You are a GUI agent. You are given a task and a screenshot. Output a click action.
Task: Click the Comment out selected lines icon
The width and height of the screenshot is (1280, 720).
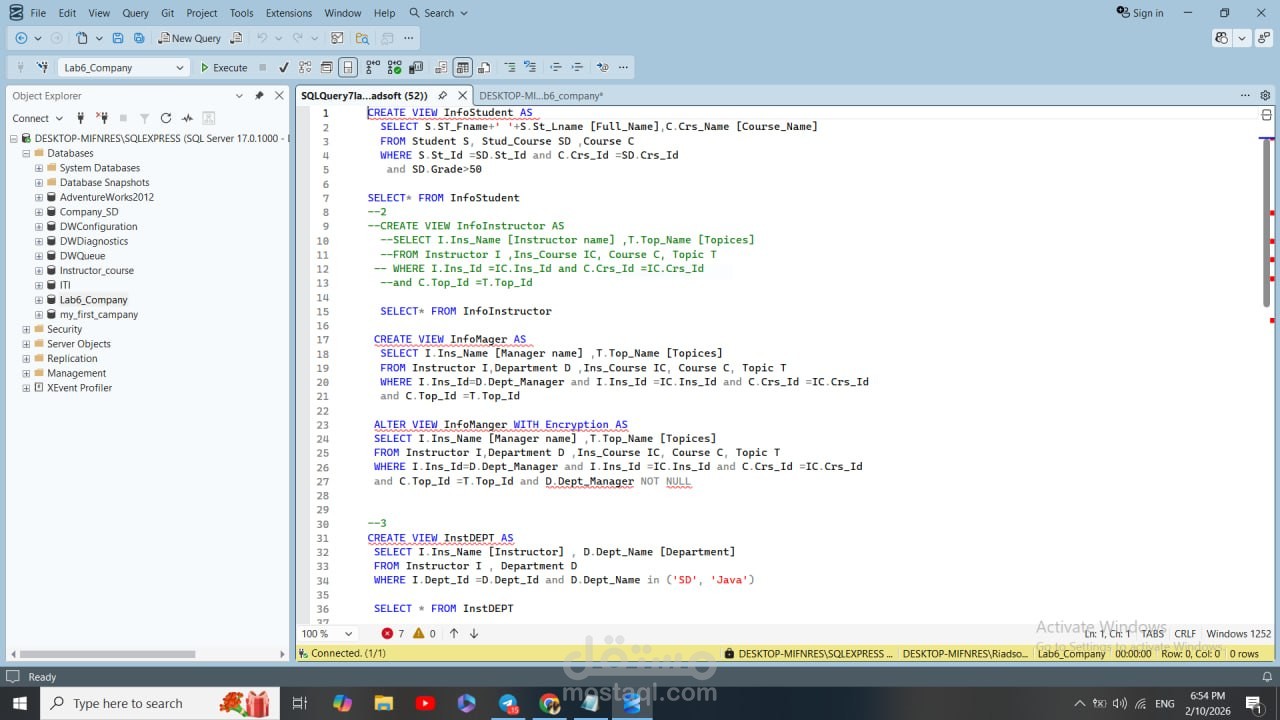tap(510, 68)
